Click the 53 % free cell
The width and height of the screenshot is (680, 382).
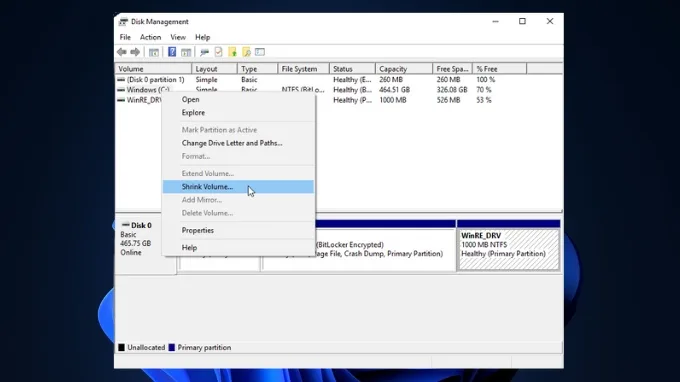pos(484,100)
